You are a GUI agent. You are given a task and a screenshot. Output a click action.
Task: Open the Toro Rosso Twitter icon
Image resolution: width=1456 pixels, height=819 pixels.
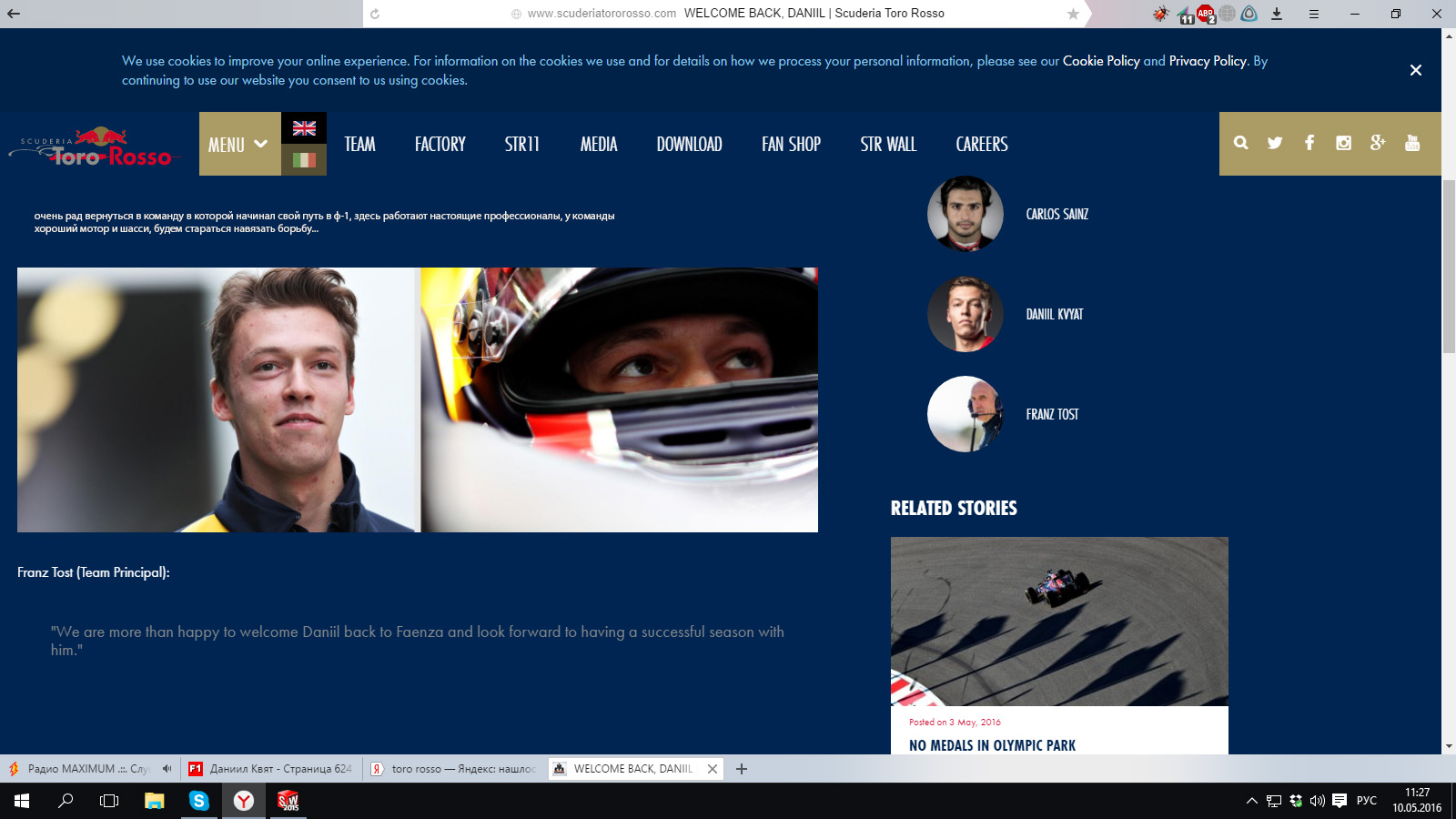[x=1275, y=143]
